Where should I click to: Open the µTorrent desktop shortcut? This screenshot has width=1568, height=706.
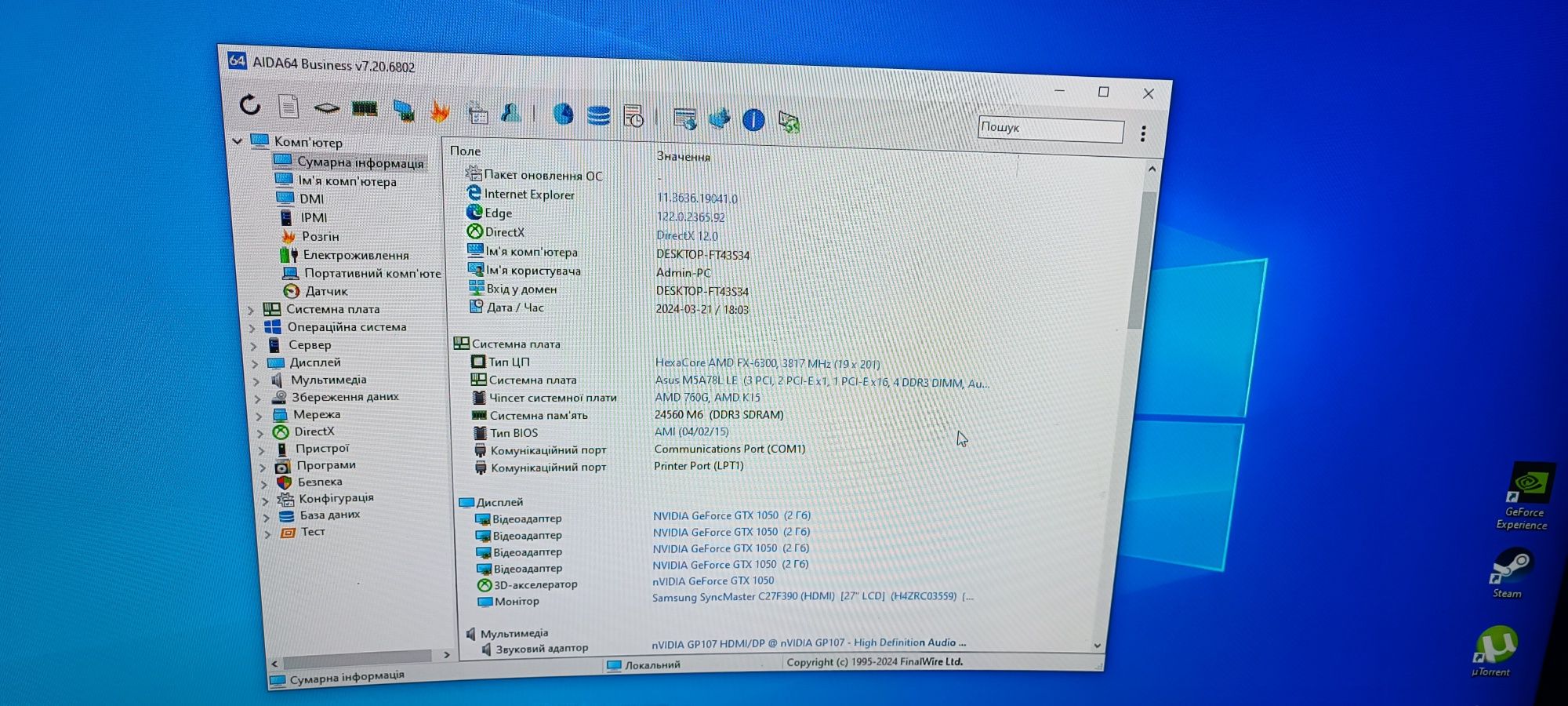[1493, 651]
